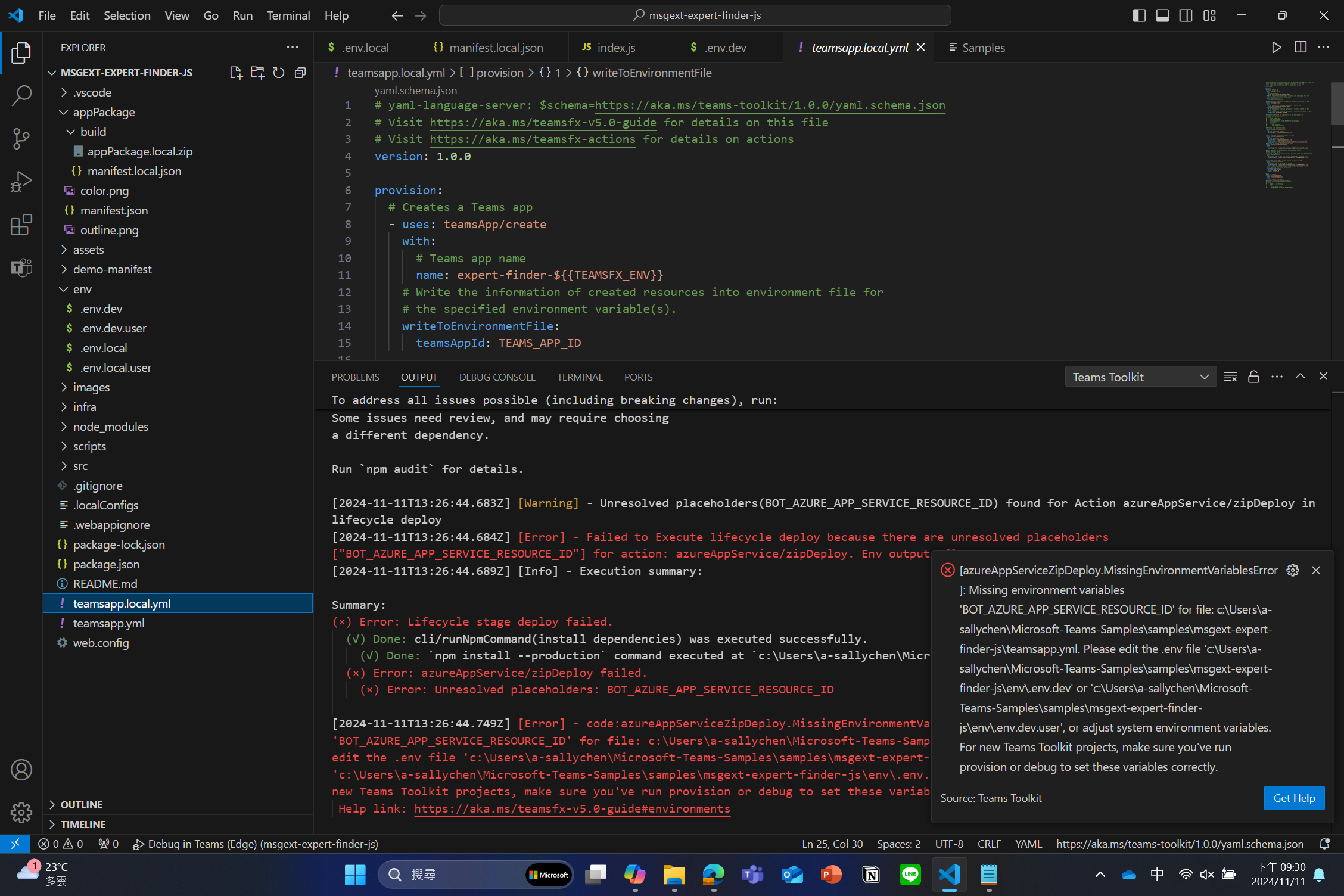Image resolution: width=1344 pixels, height=896 pixels.
Task: Open Microsoft Teams from taskbar
Action: coord(752,875)
